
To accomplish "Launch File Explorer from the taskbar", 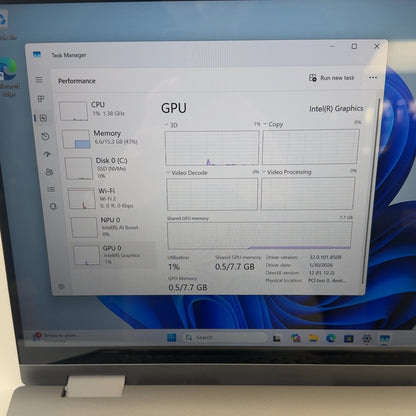I will tap(313, 338).
